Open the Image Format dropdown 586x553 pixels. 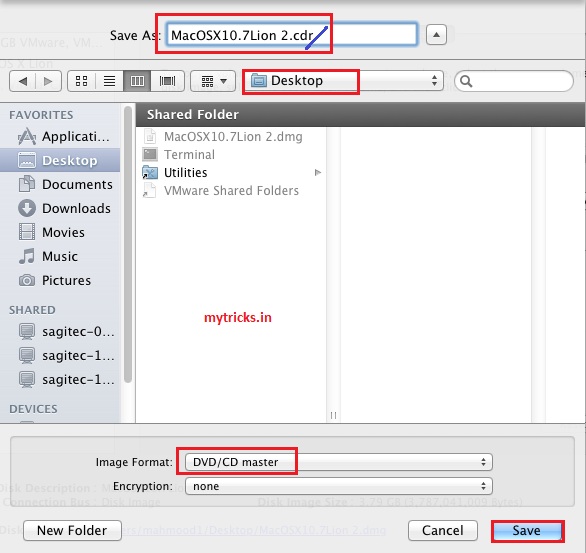pos(339,462)
